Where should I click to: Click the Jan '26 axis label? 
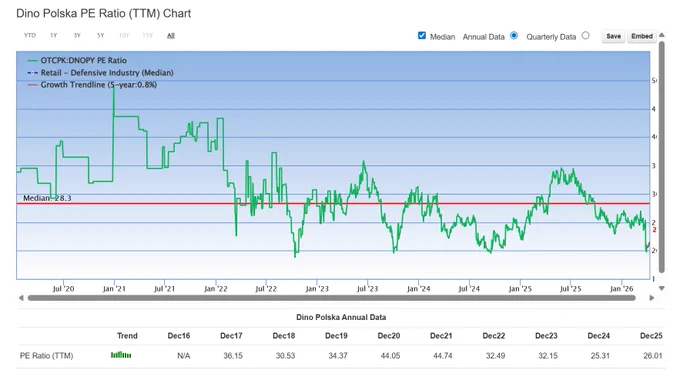(x=621, y=288)
